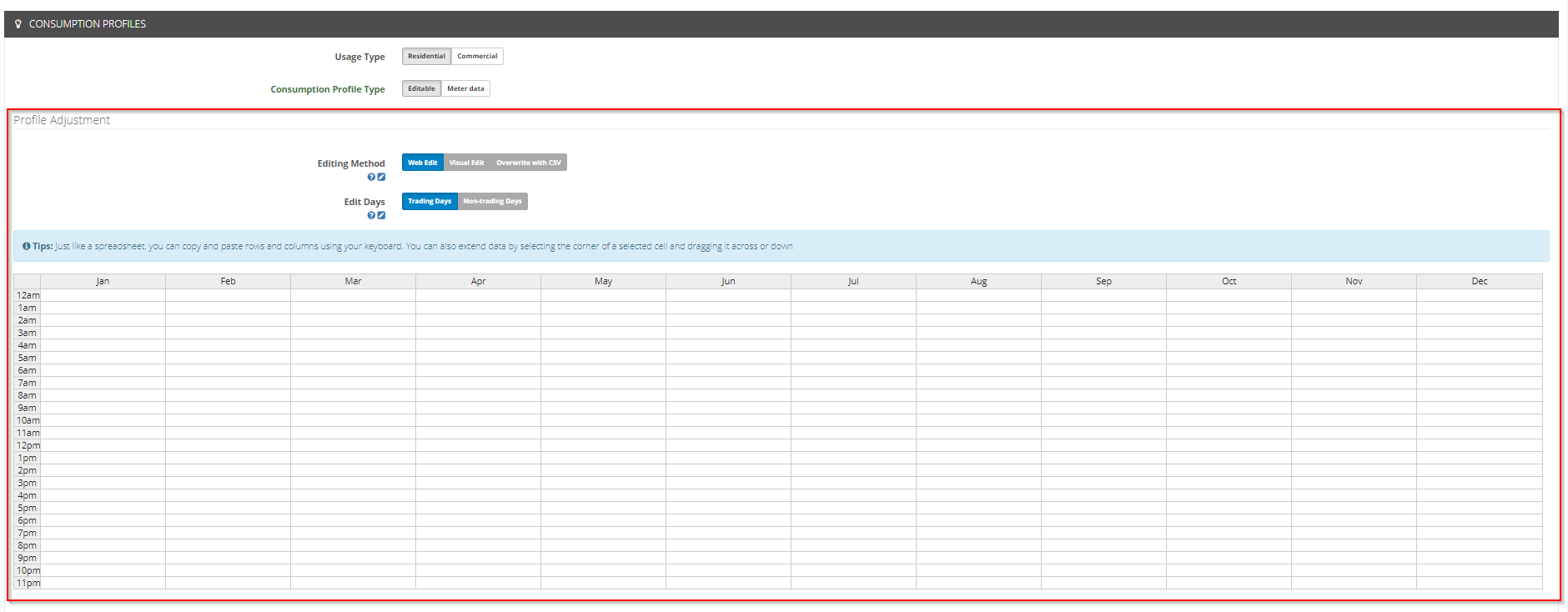The width and height of the screenshot is (1568, 612).
Task: Select the 12pm row header
Action: (x=28, y=445)
